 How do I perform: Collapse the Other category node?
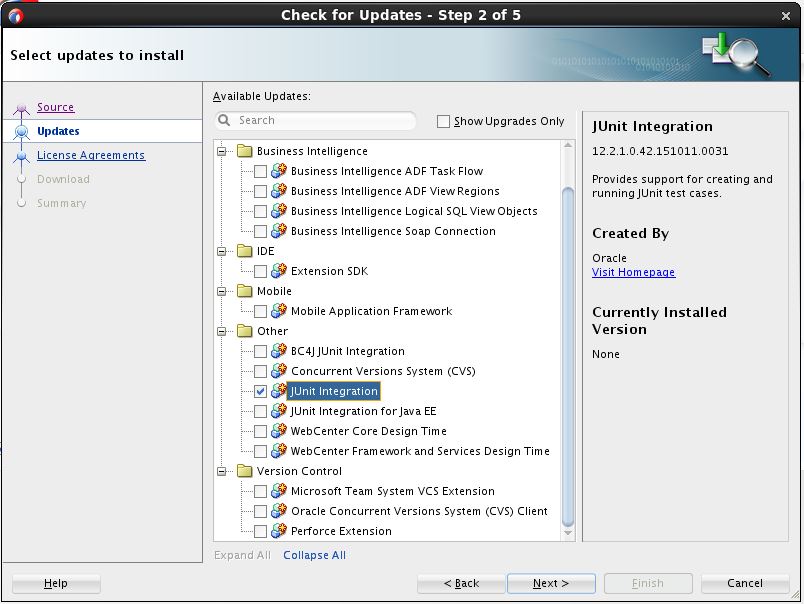click(x=221, y=331)
